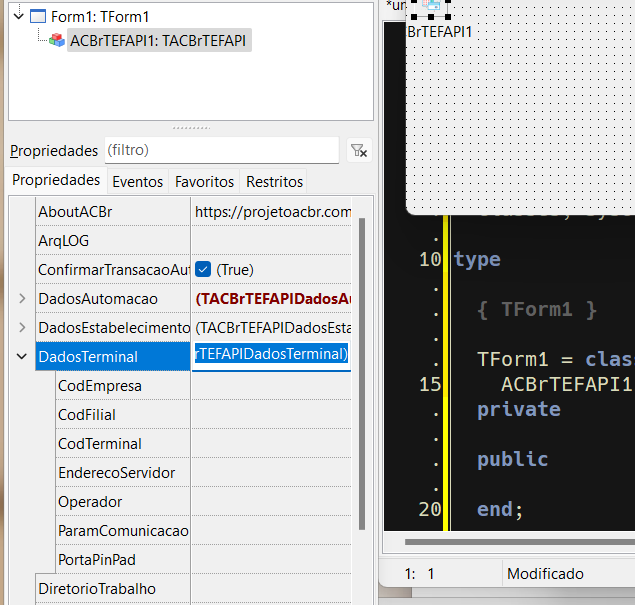Collapse the DadosTerminal property

tap(22, 356)
